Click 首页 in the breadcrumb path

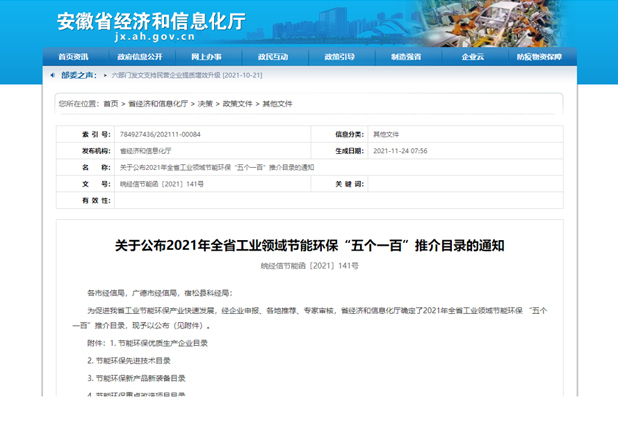coord(111,103)
